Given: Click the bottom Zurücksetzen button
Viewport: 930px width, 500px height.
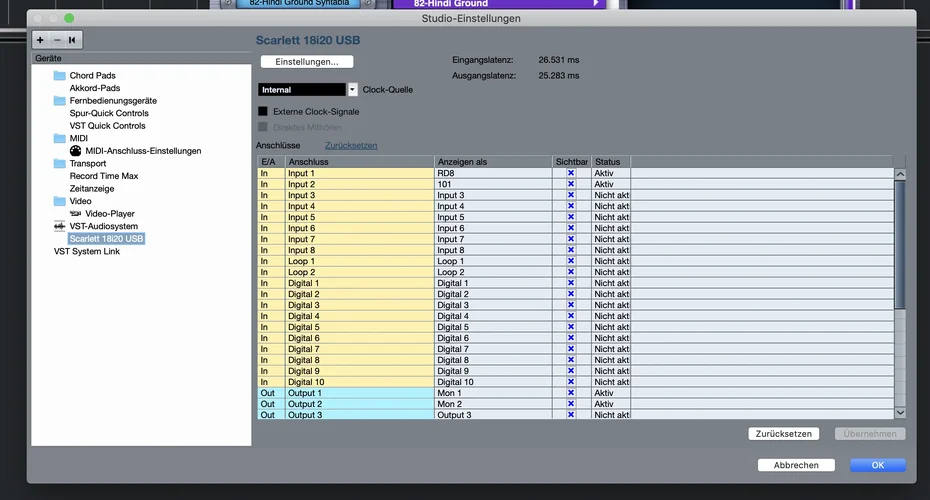Looking at the screenshot, I should [x=784, y=434].
